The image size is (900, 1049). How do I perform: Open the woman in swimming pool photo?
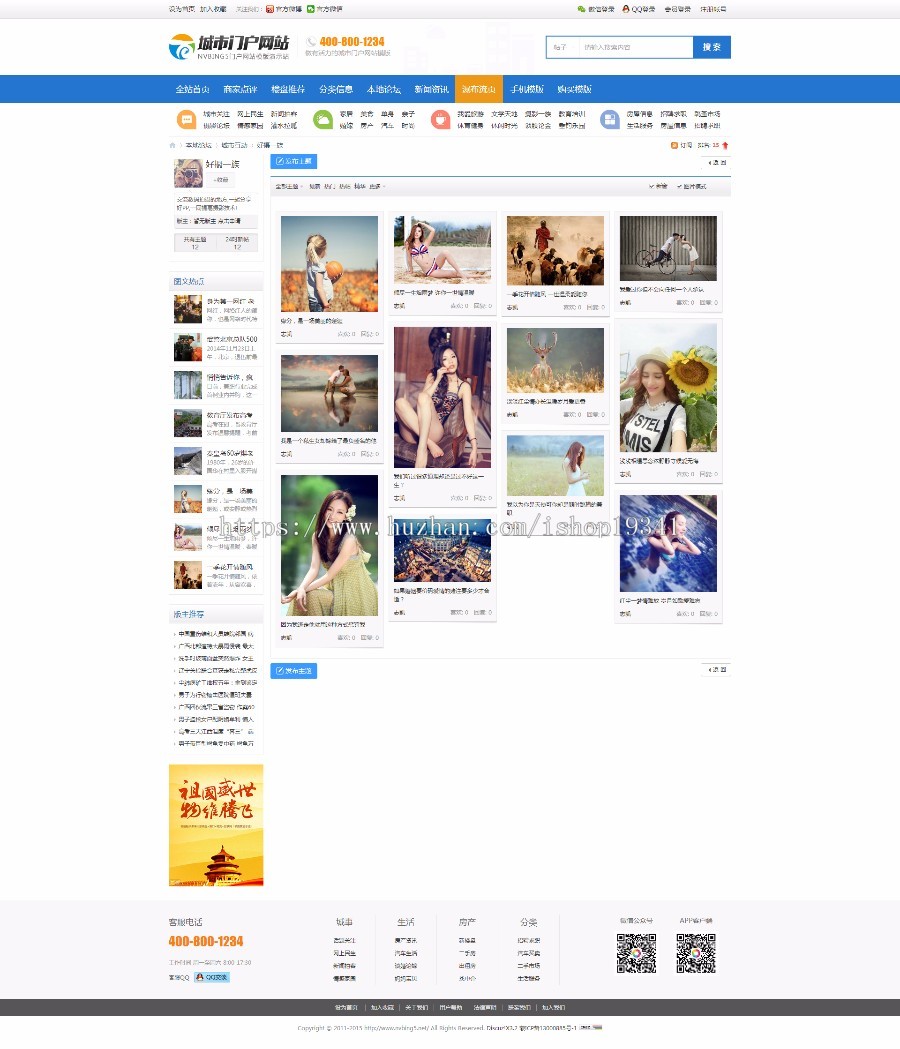(668, 543)
